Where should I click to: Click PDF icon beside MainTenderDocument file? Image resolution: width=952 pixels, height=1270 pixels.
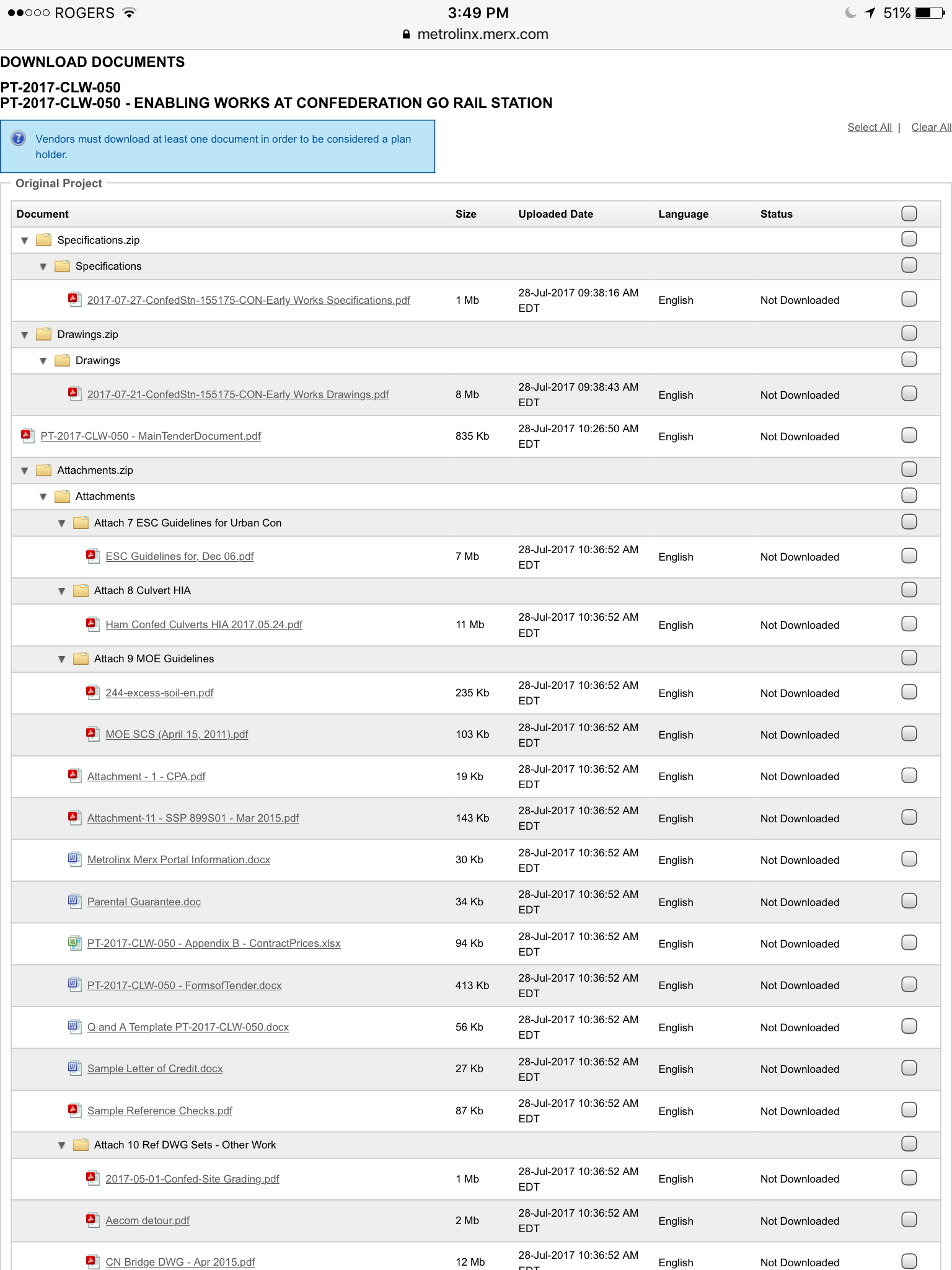tap(27, 435)
